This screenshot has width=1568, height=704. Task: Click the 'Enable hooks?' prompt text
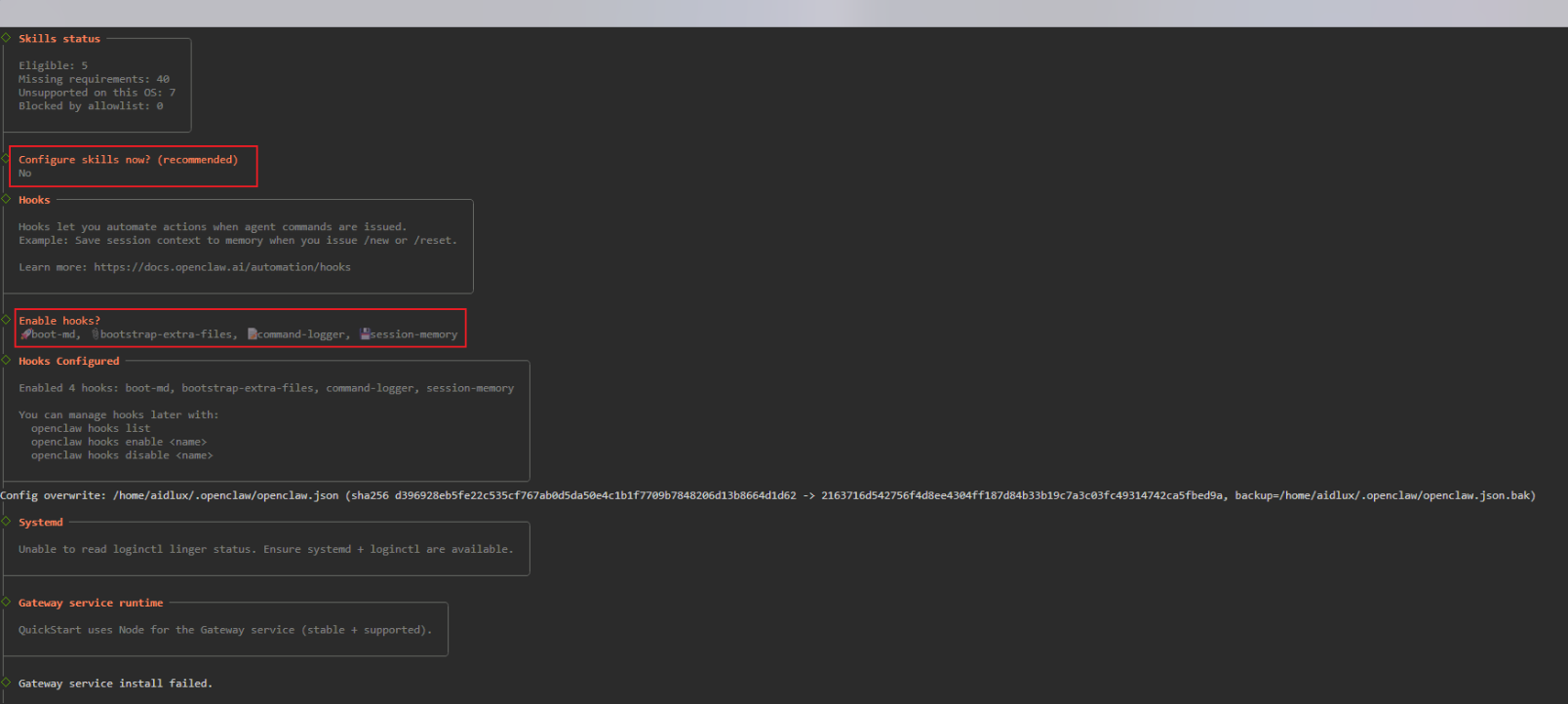coord(59,321)
